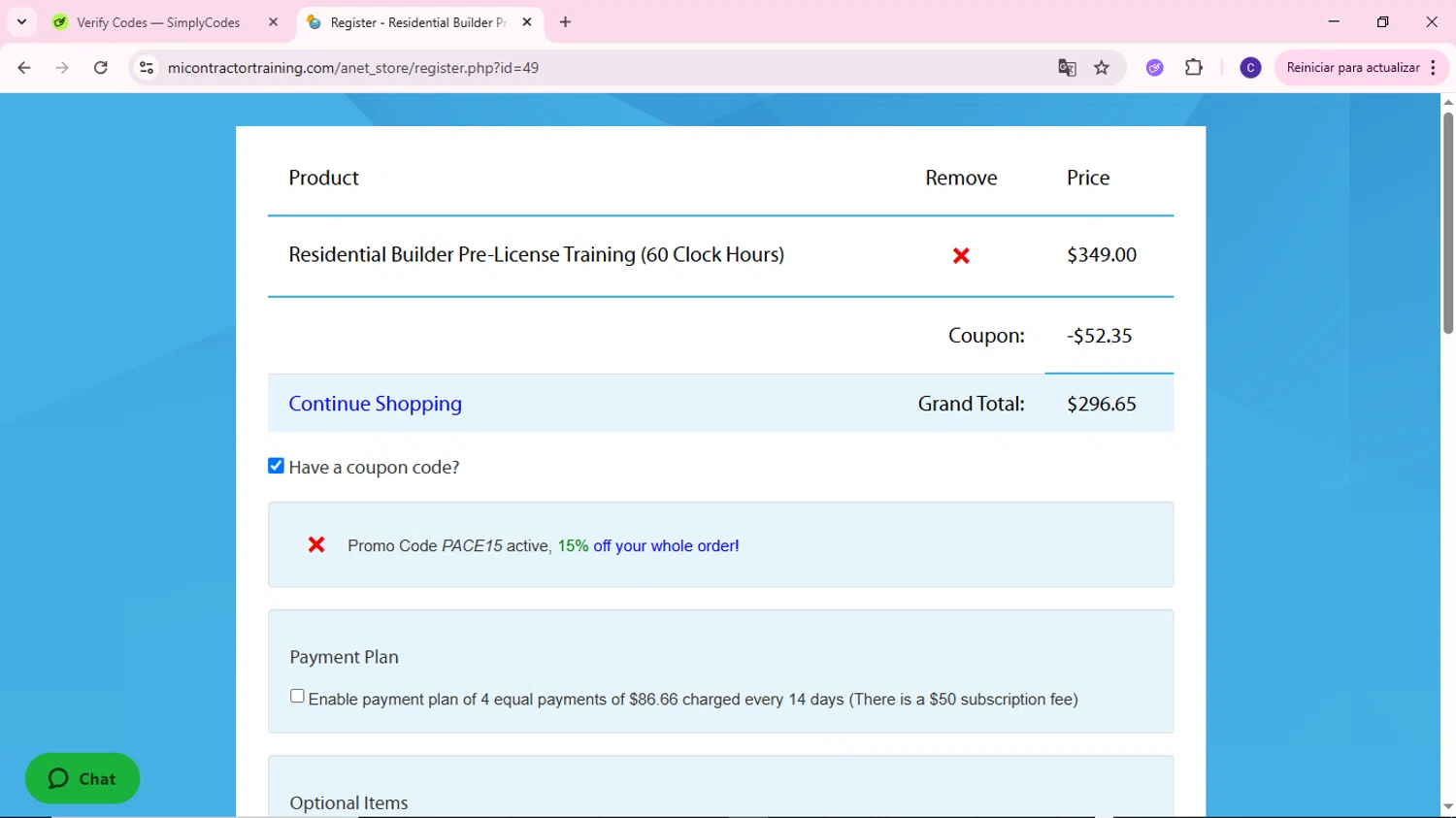Viewport: 1456px width, 818px height.
Task: Click the Product column header
Action: (323, 178)
